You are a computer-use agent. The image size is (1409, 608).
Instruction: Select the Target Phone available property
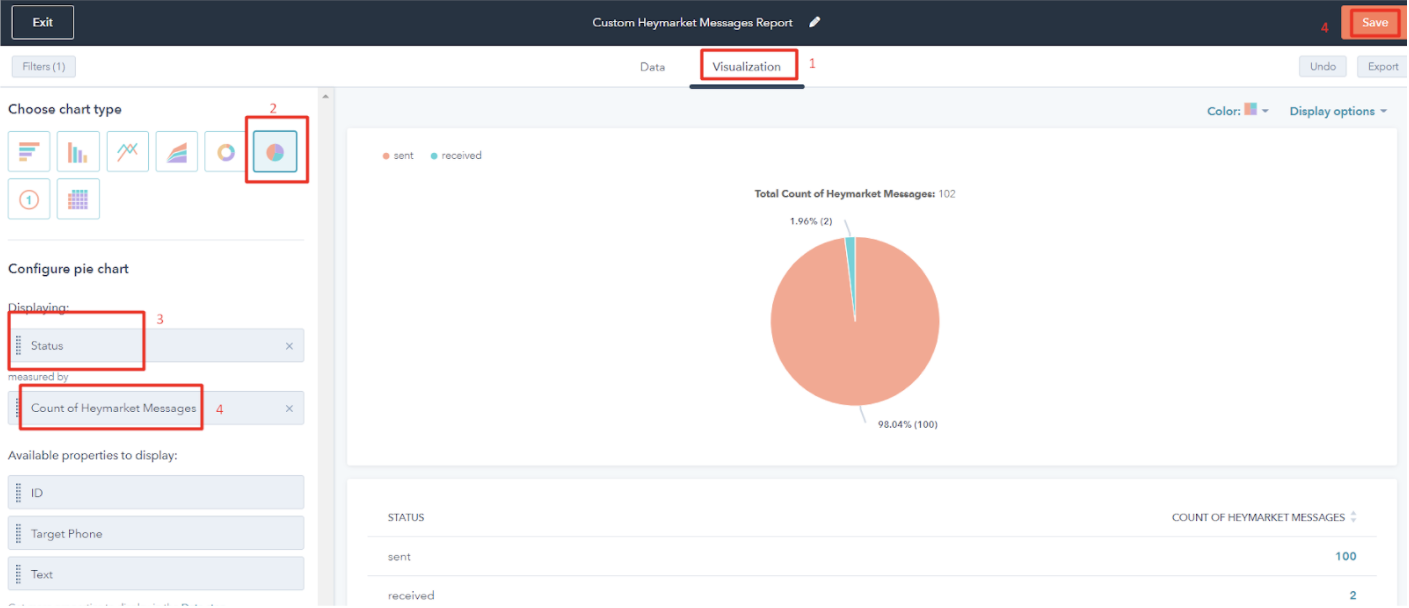click(x=156, y=534)
